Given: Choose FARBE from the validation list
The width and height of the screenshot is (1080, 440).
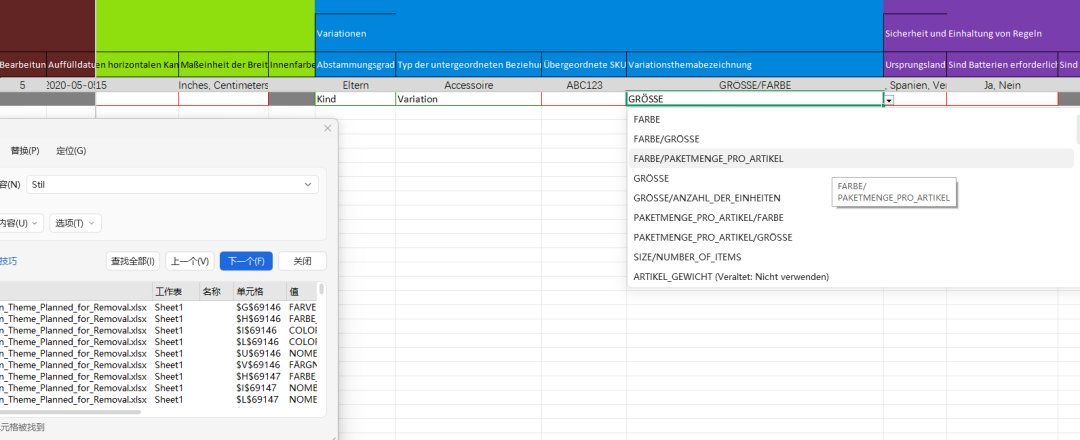Looking at the screenshot, I should [851, 119].
